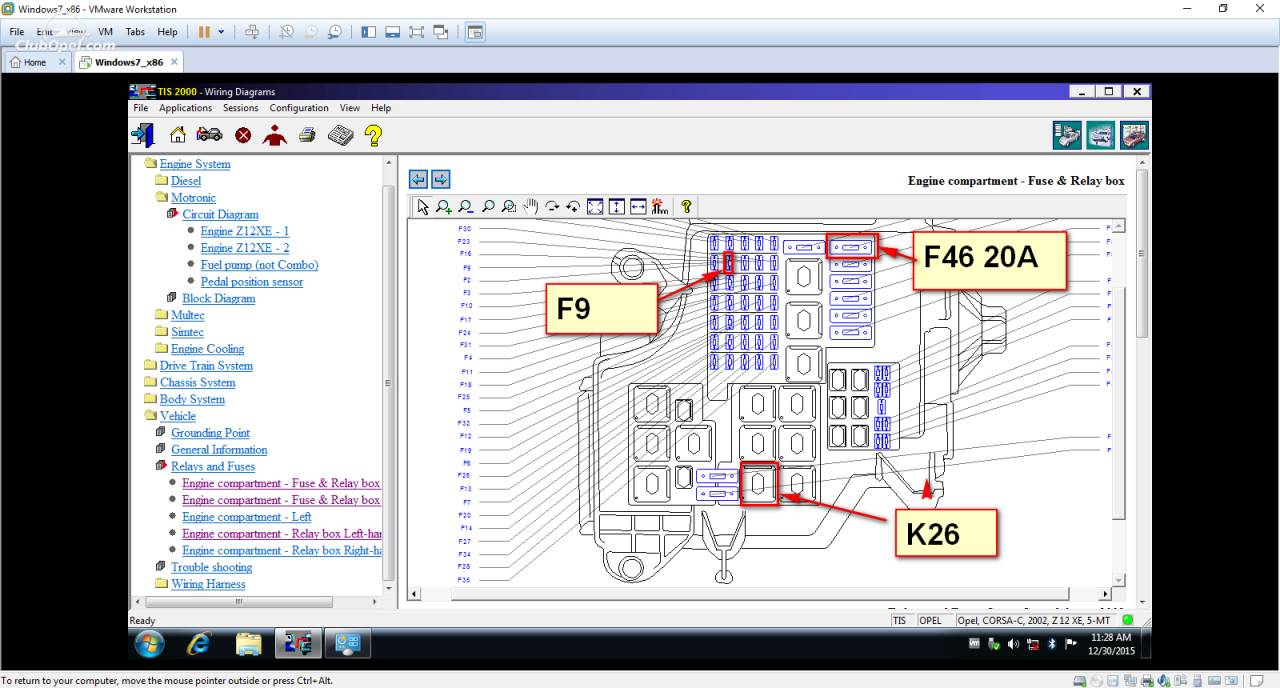This screenshot has width=1280, height=688.
Task: Switch to VMware Home tab
Action: click(35, 62)
